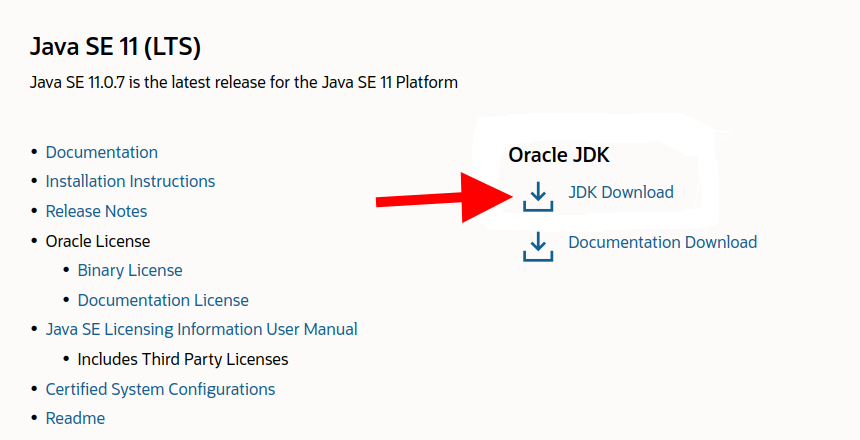Click the Oracle License list item text

coord(98,241)
